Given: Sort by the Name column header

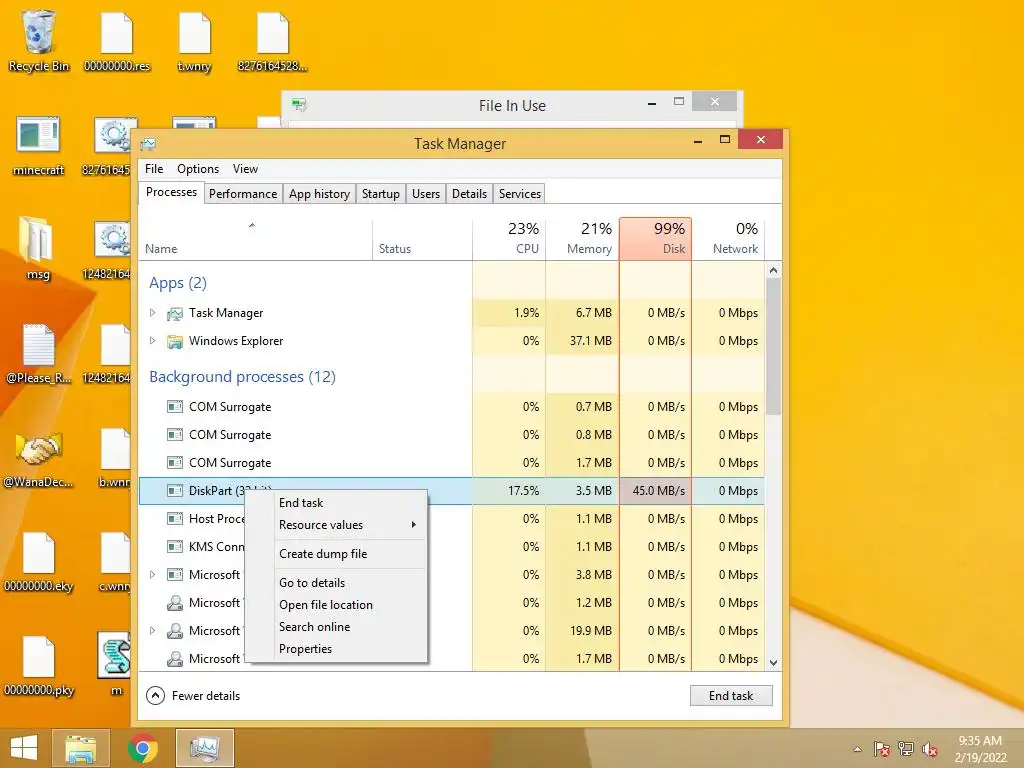Looking at the screenshot, I should [x=255, y=238].
